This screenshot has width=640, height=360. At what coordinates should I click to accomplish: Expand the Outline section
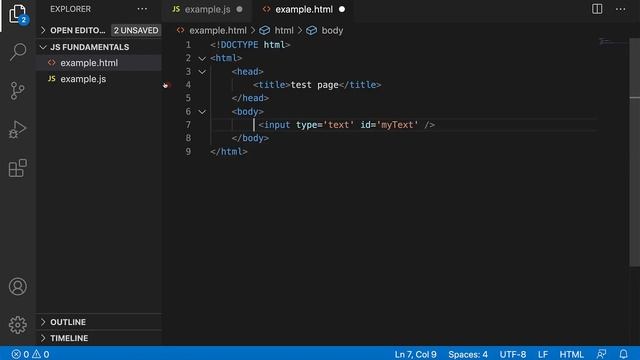pyautogui.click(x=100, y=322)
